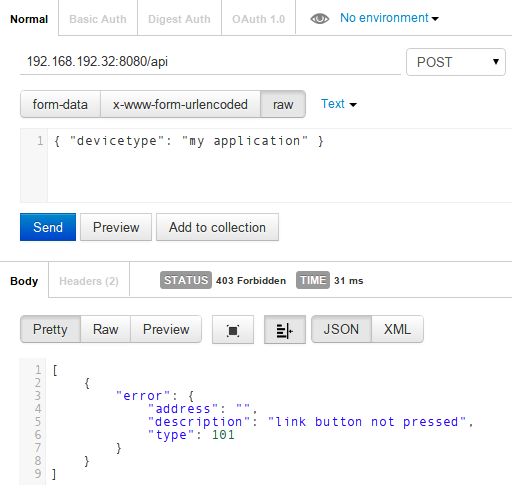Click the "error" key in response
Screen dimensions: 512x489
tap(143, 396)
